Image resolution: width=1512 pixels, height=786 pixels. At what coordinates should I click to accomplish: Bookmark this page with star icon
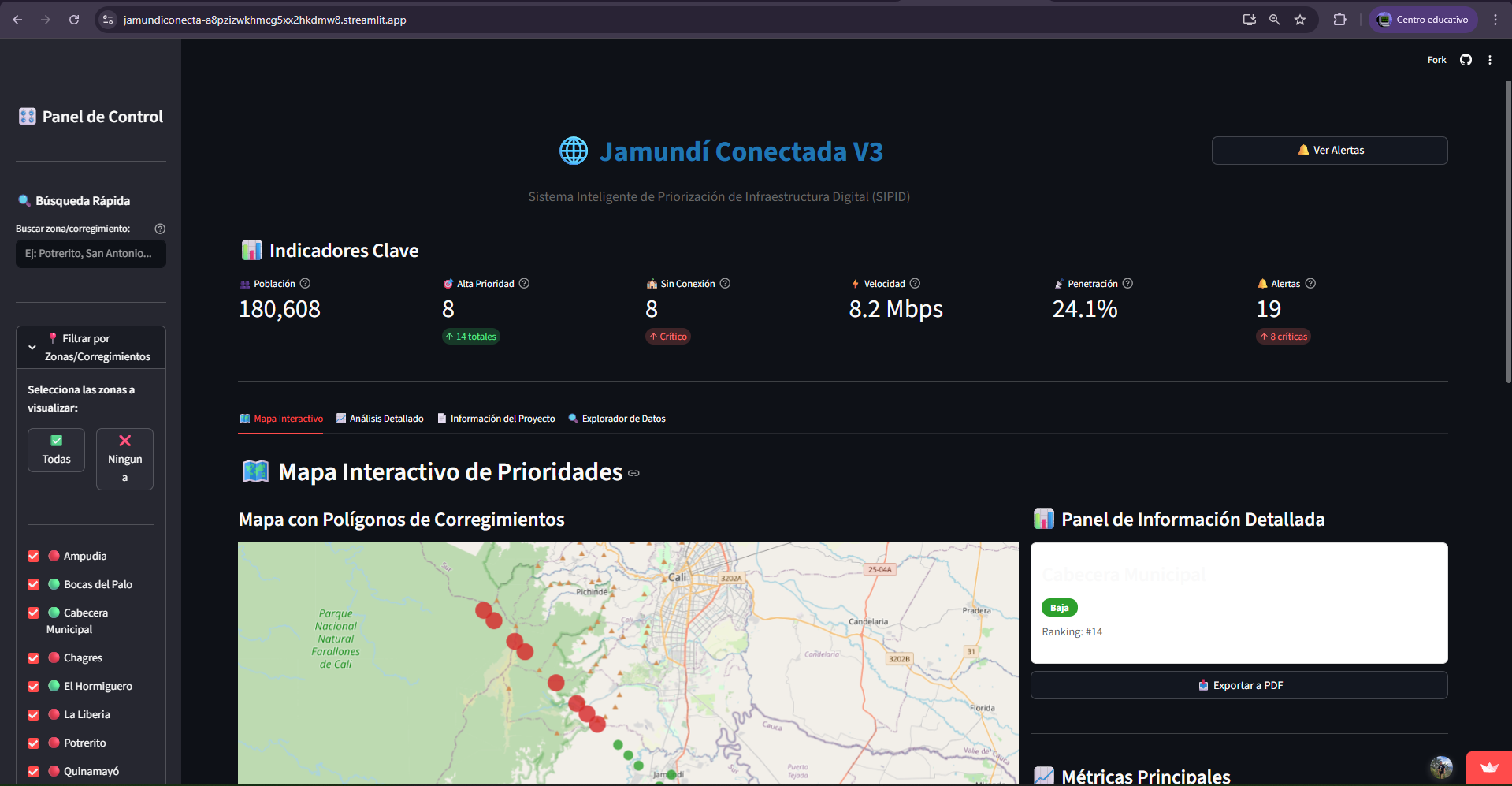[x=1300, y=20]
